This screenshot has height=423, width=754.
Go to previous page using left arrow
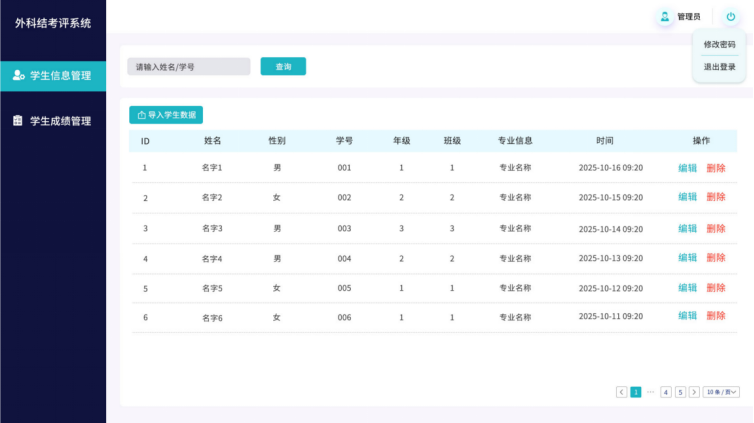[x=621, y=392]
